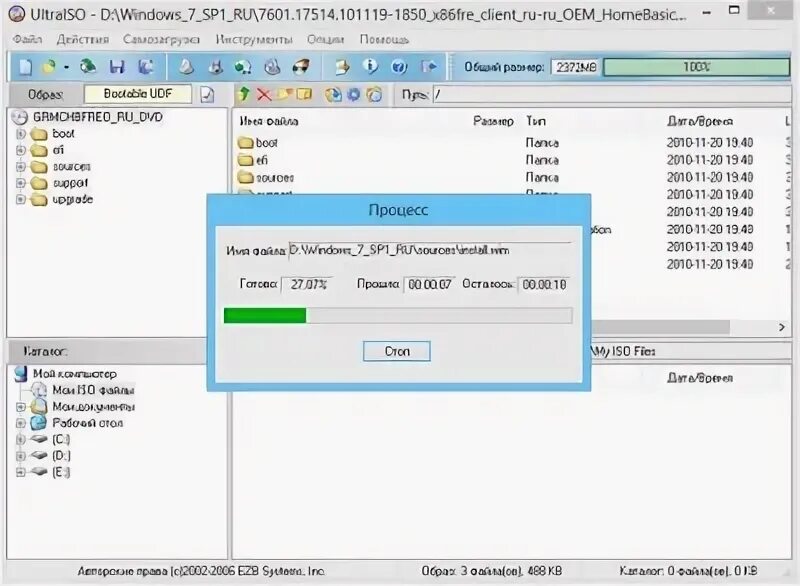
Task: Click the Convert image format icon
Action: click(x=243, y=67)
